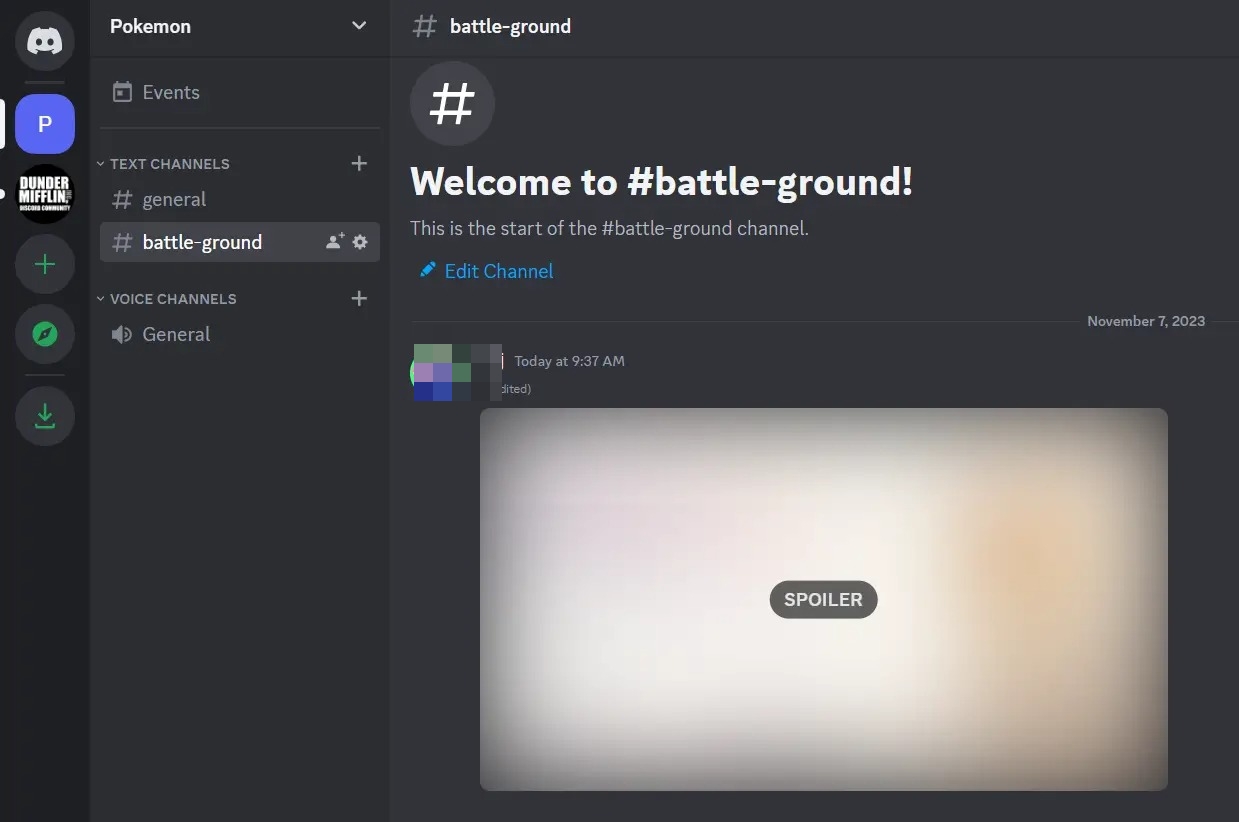Switch to the general channel
1239x822 pixels.
tap(174, 199)
